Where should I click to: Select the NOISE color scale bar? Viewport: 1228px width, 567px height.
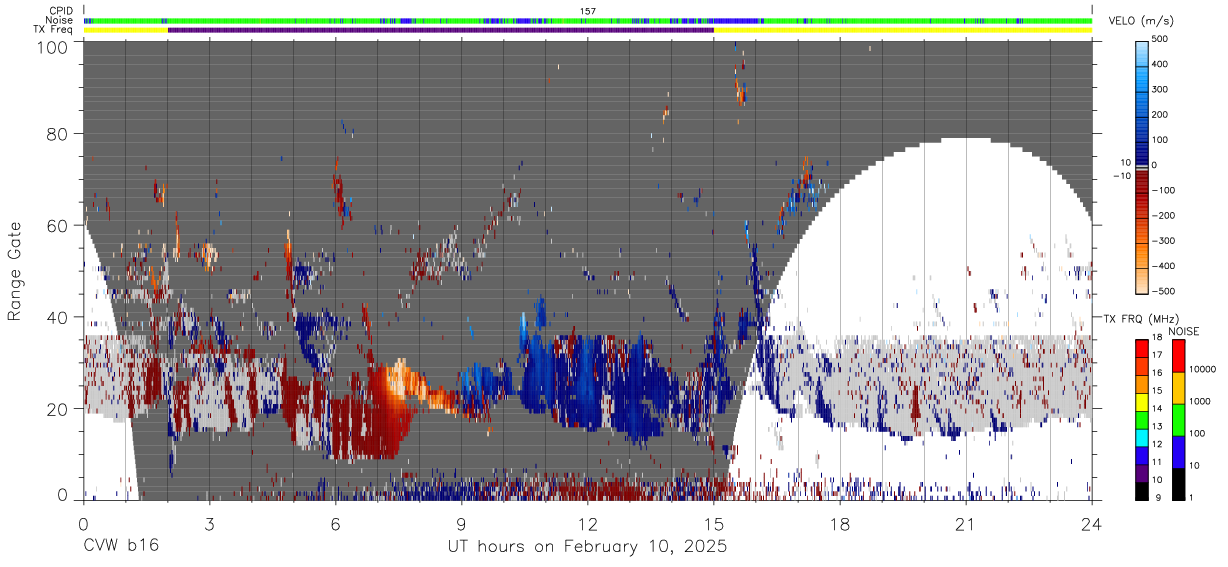coord(1178,419)
